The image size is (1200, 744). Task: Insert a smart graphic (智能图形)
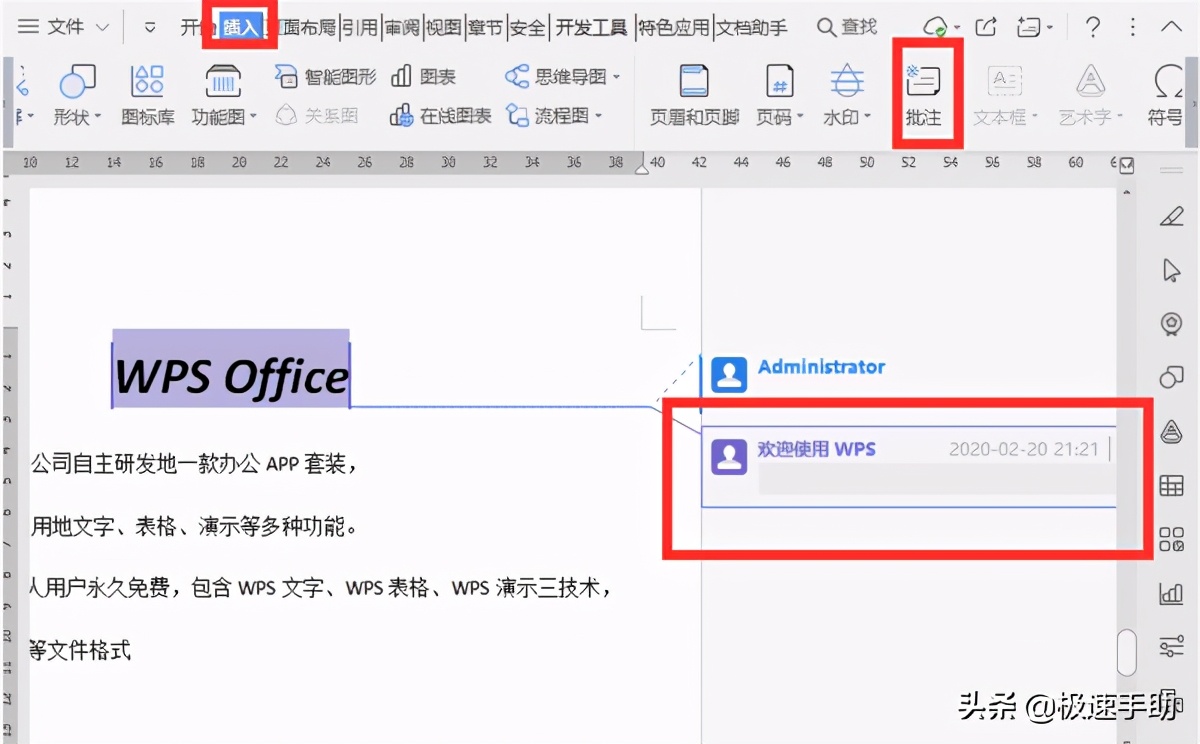[326, 77]
